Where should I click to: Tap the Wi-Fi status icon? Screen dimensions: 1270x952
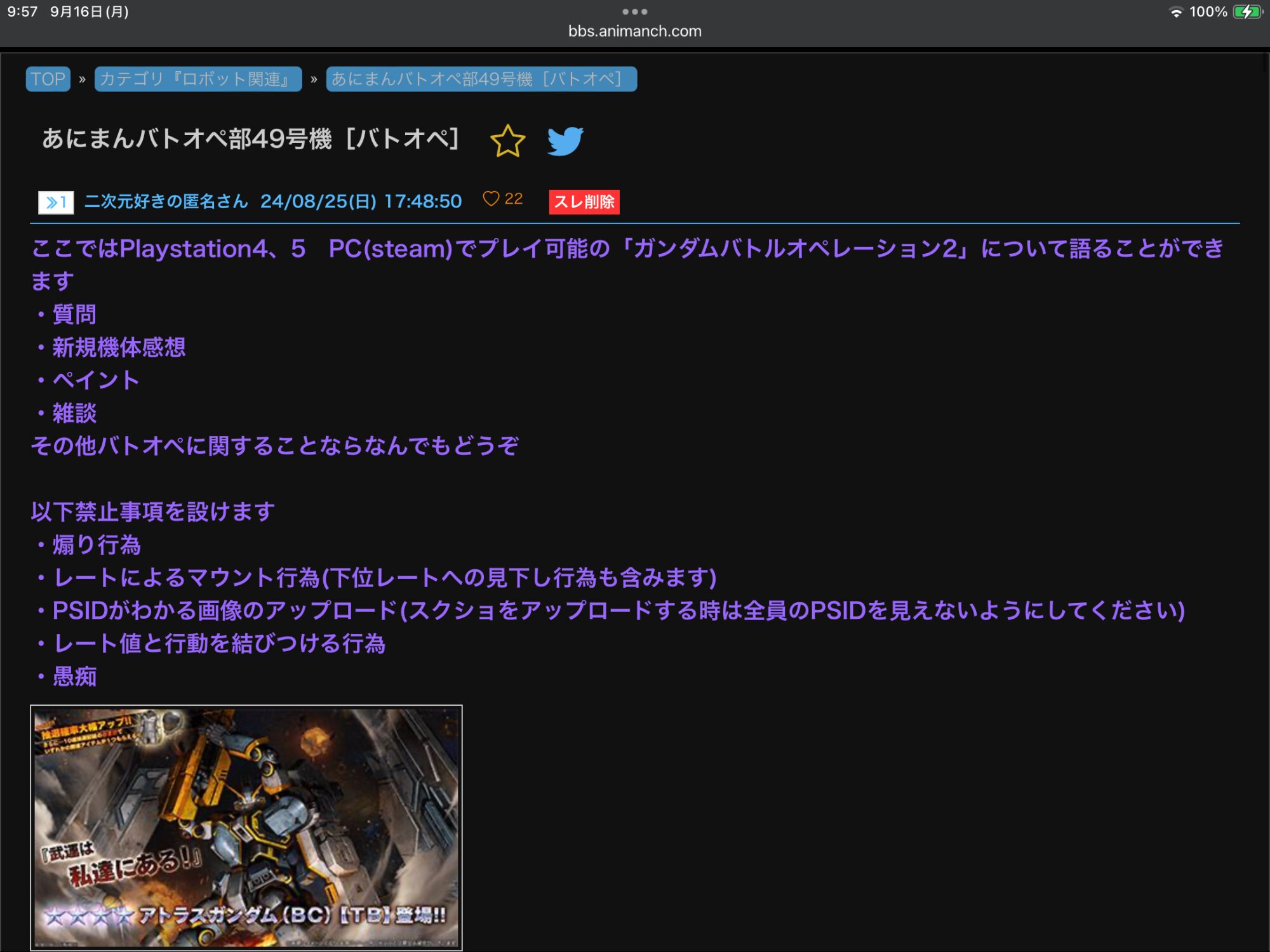click(1176, 12)
